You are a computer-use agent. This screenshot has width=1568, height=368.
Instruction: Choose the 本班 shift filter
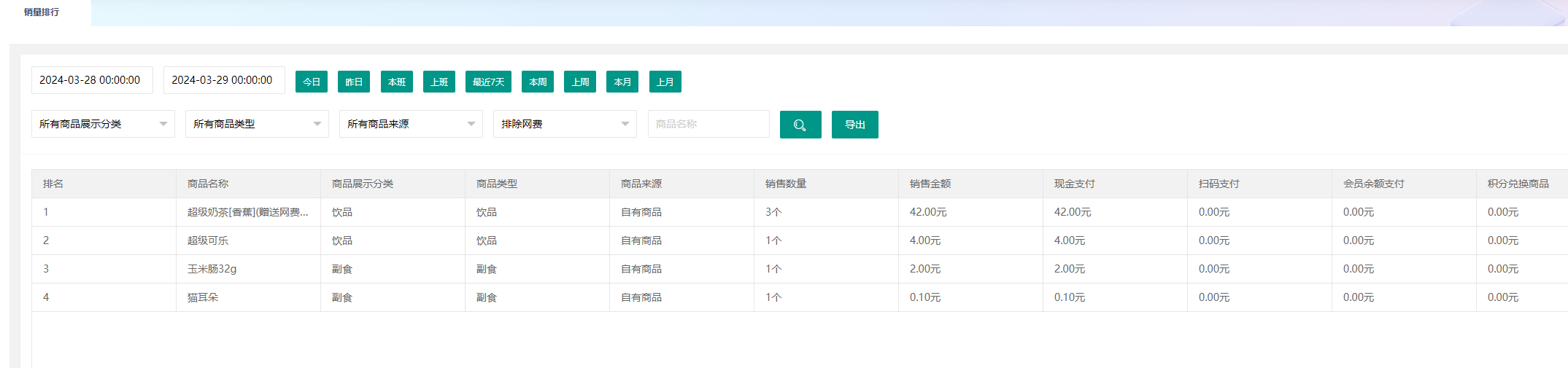click(x=396, y=82)
